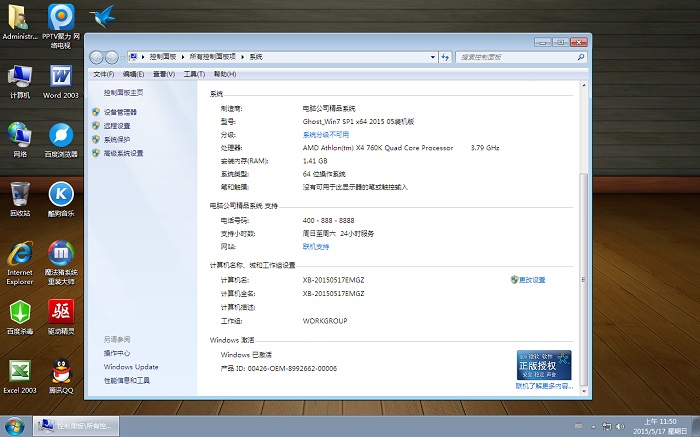This screenshot has height=437, width=700.
Task: Open the 百度浏览器 desktop icon
Action: pos(61,136)
